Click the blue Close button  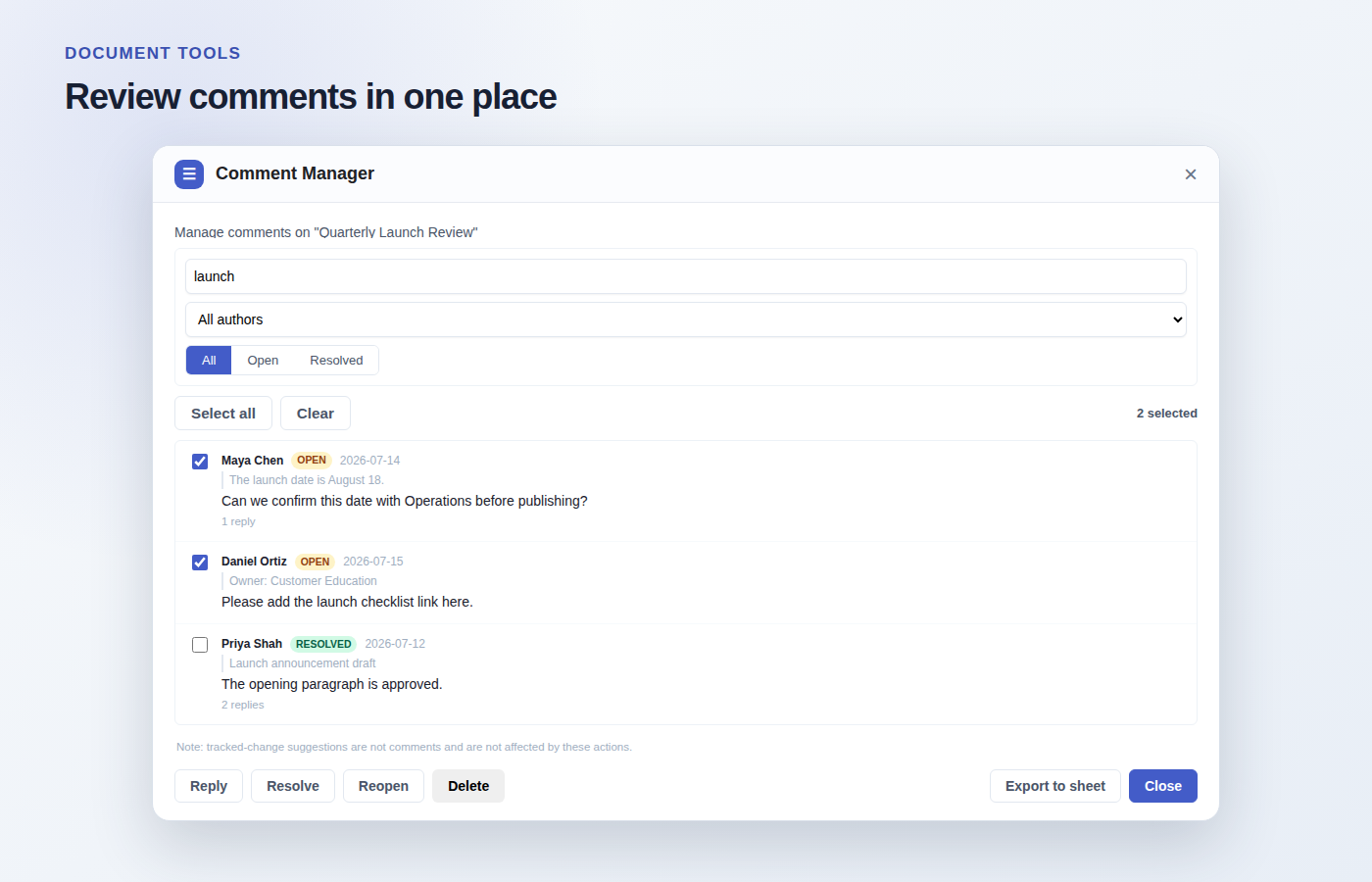tap(1163, 786)
